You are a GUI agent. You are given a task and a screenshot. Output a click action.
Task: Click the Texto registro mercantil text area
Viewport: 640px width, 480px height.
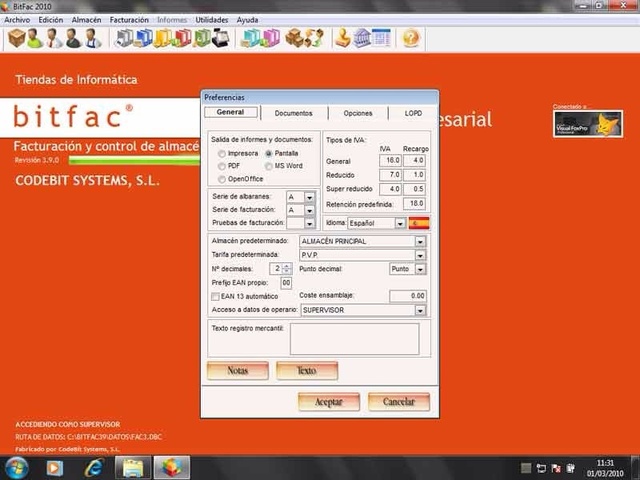point(354,339)
